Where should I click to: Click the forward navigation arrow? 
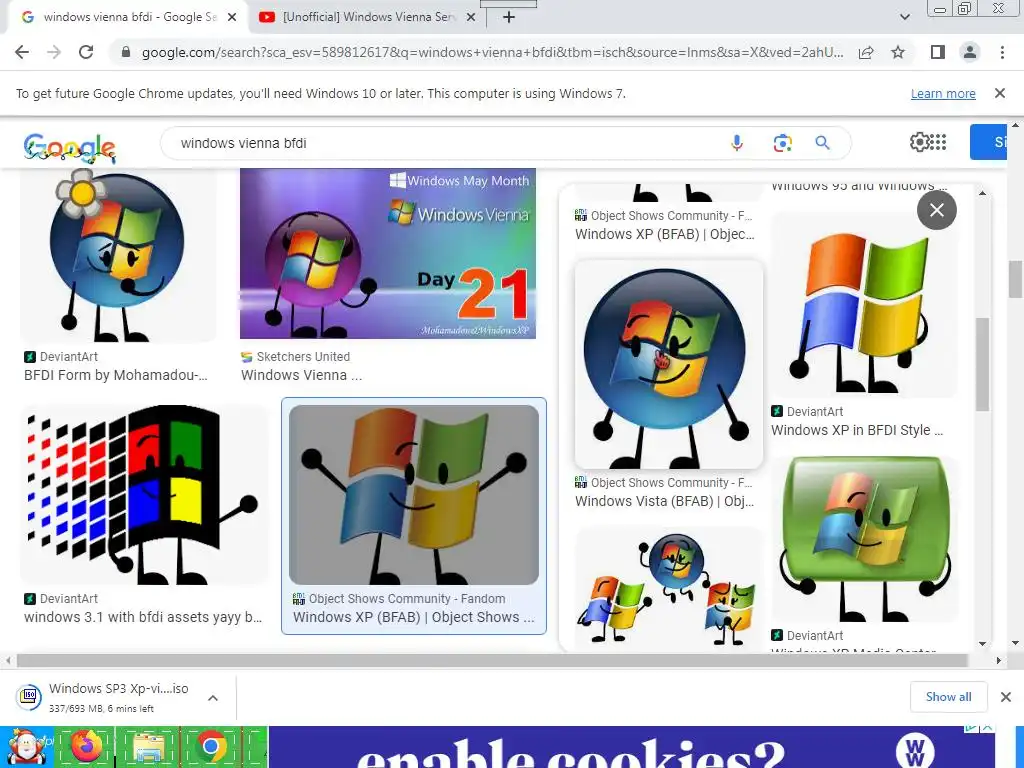coord(54,52)
